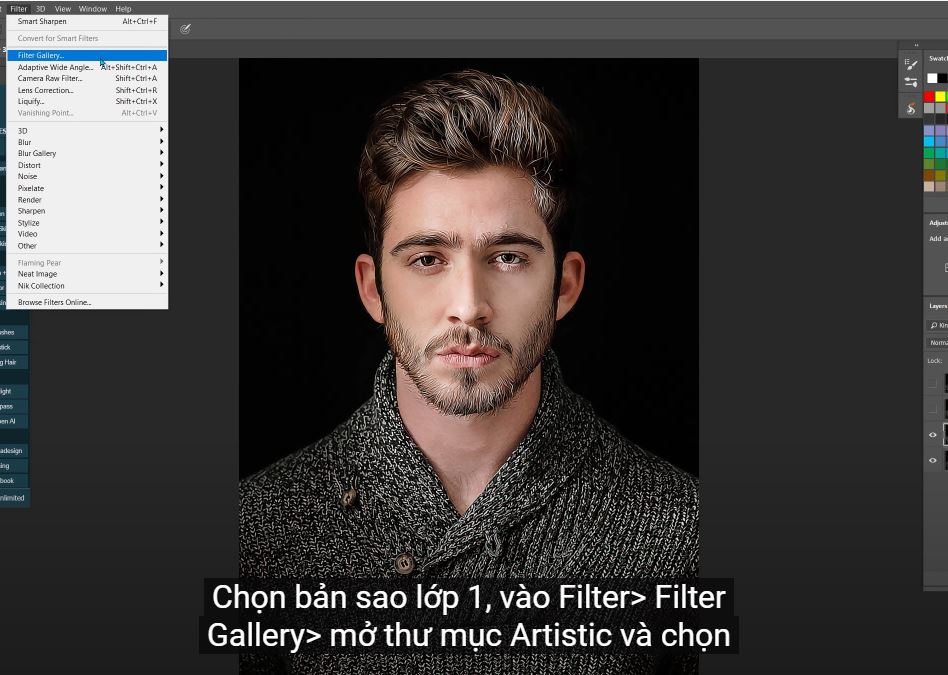Pick the light purple swatch
This screenshot has width=948, height=675.
(929, 130)
